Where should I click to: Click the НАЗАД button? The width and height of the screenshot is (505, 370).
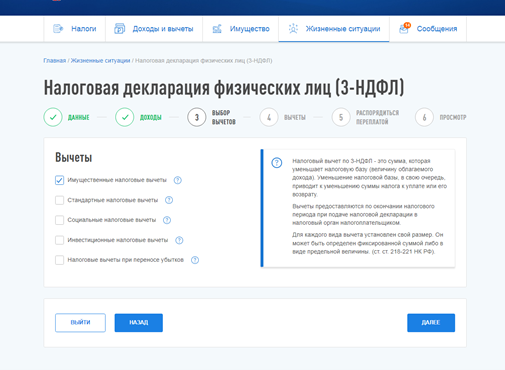point(139,323)
